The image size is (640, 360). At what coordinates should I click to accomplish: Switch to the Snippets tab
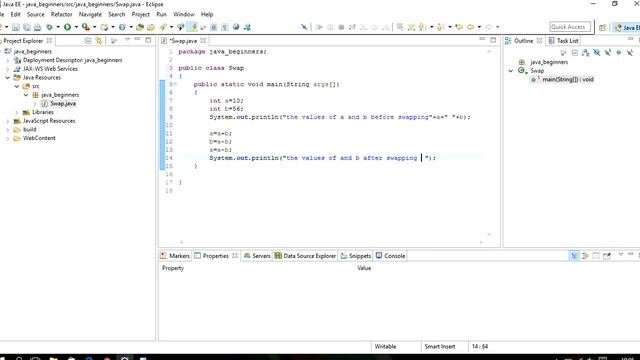point(356,256)
